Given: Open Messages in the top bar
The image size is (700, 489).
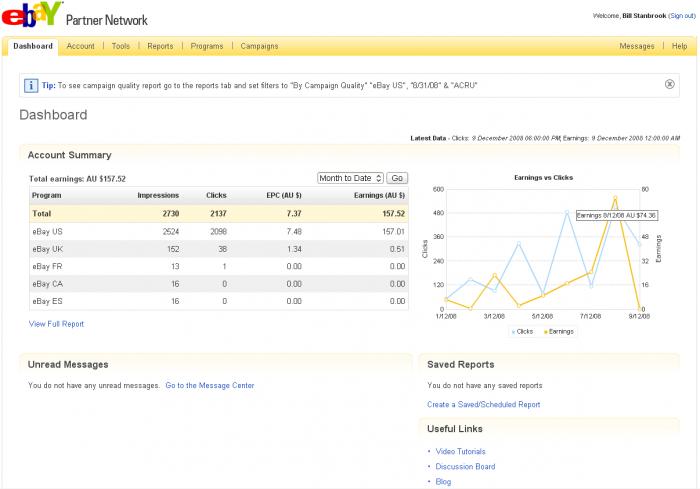Looking at the screenshot, I should point(636,46).
